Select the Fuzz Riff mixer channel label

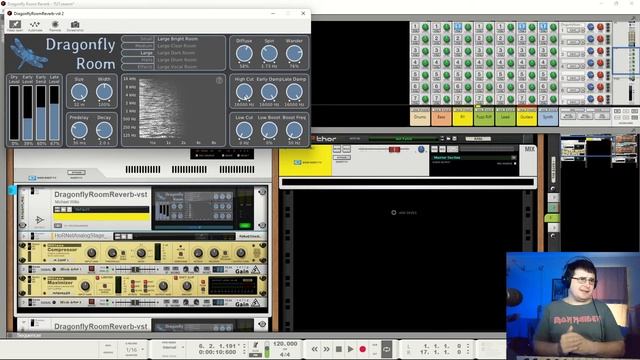tap(484, 117)
